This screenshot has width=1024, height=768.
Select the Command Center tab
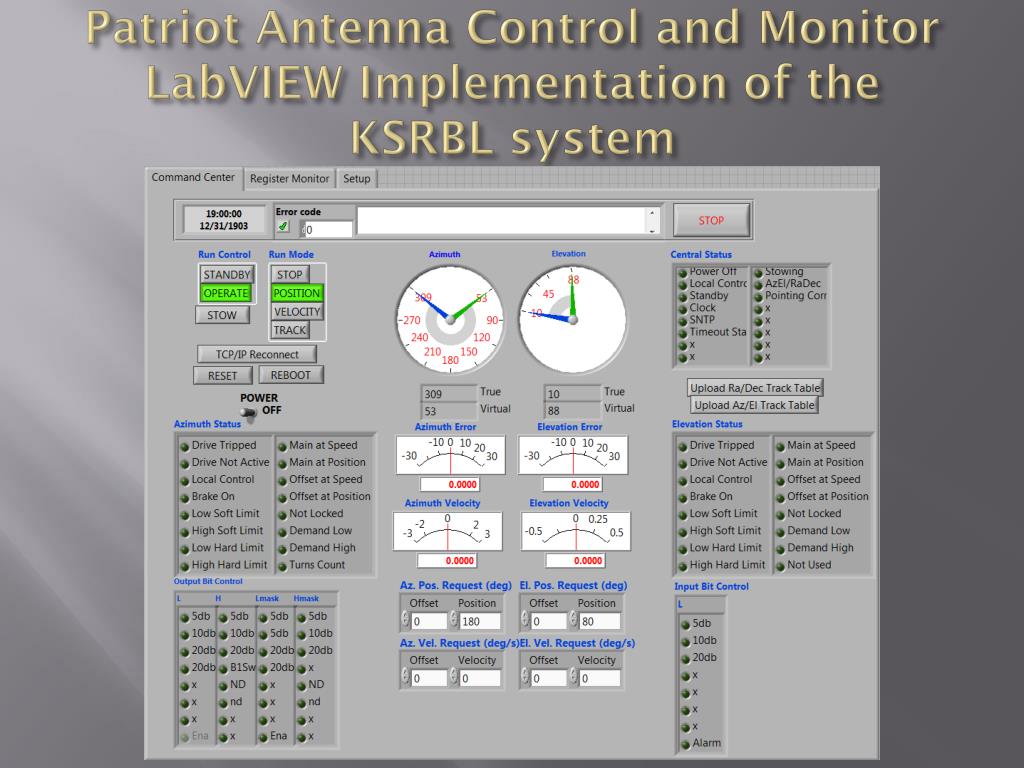click(193, 178)
